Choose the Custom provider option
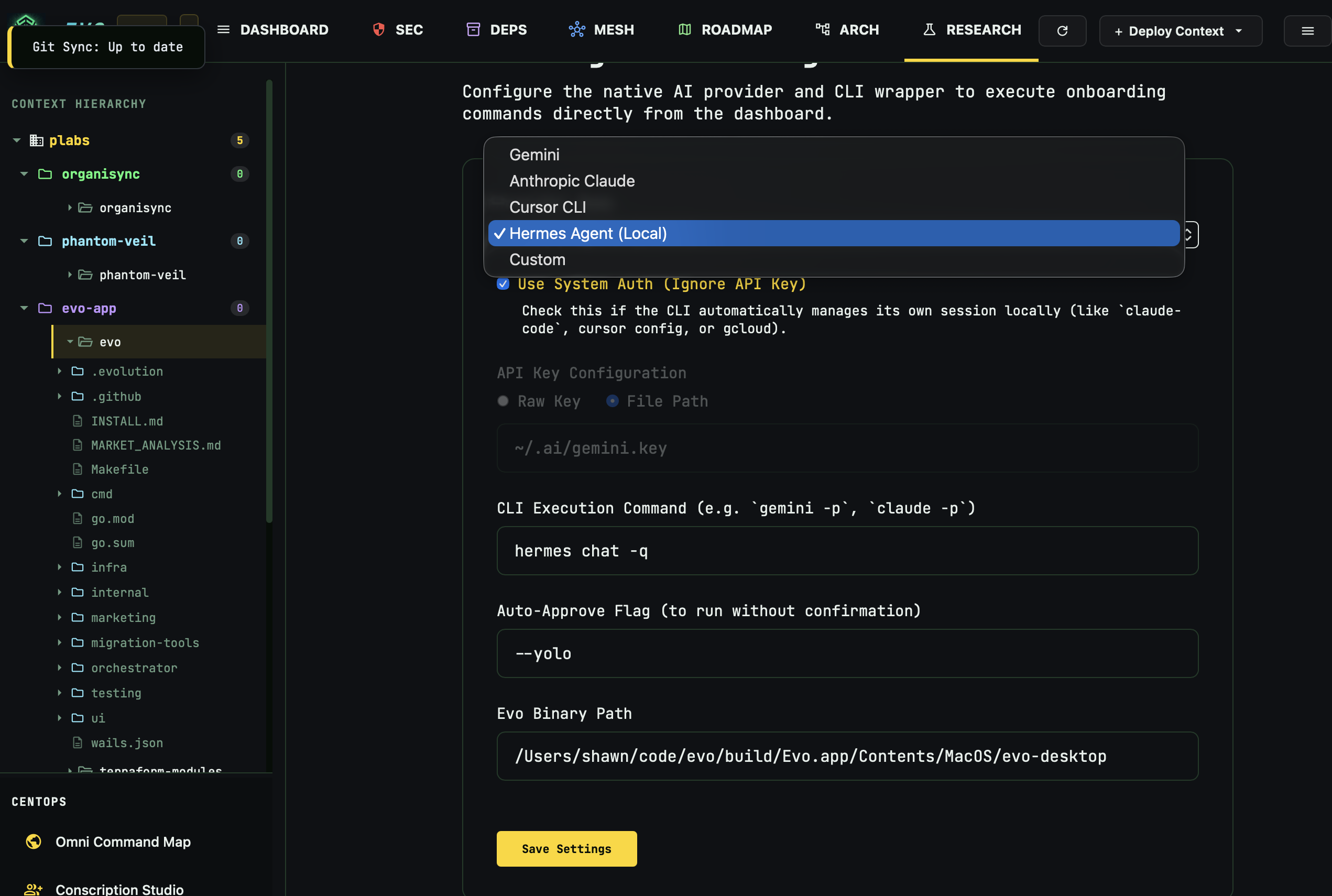 [x=834, y=259]
